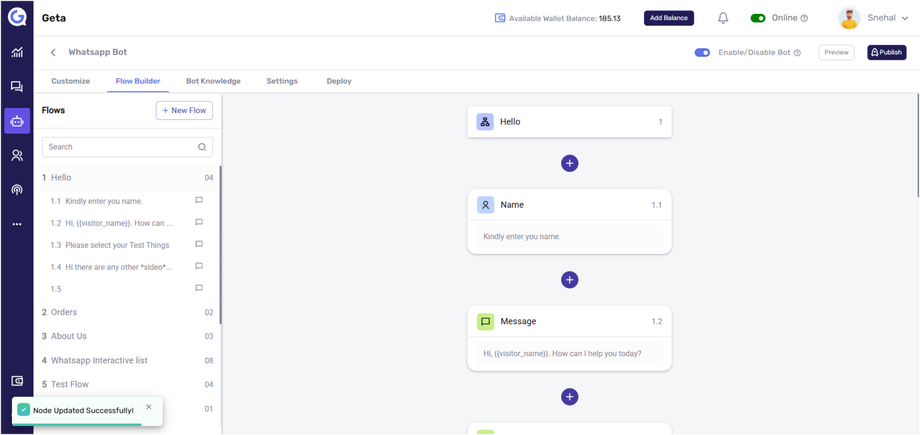Publish the bot

887,52
